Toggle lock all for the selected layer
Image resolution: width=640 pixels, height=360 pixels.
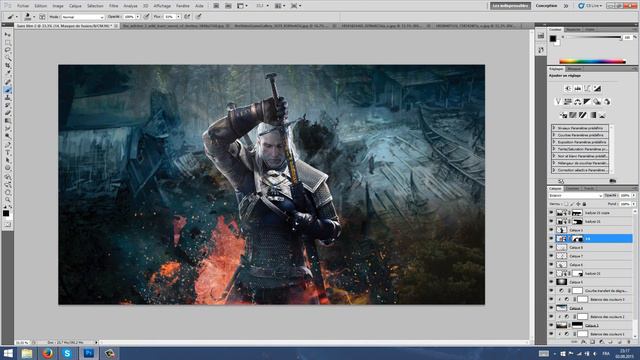click(584, 204)
